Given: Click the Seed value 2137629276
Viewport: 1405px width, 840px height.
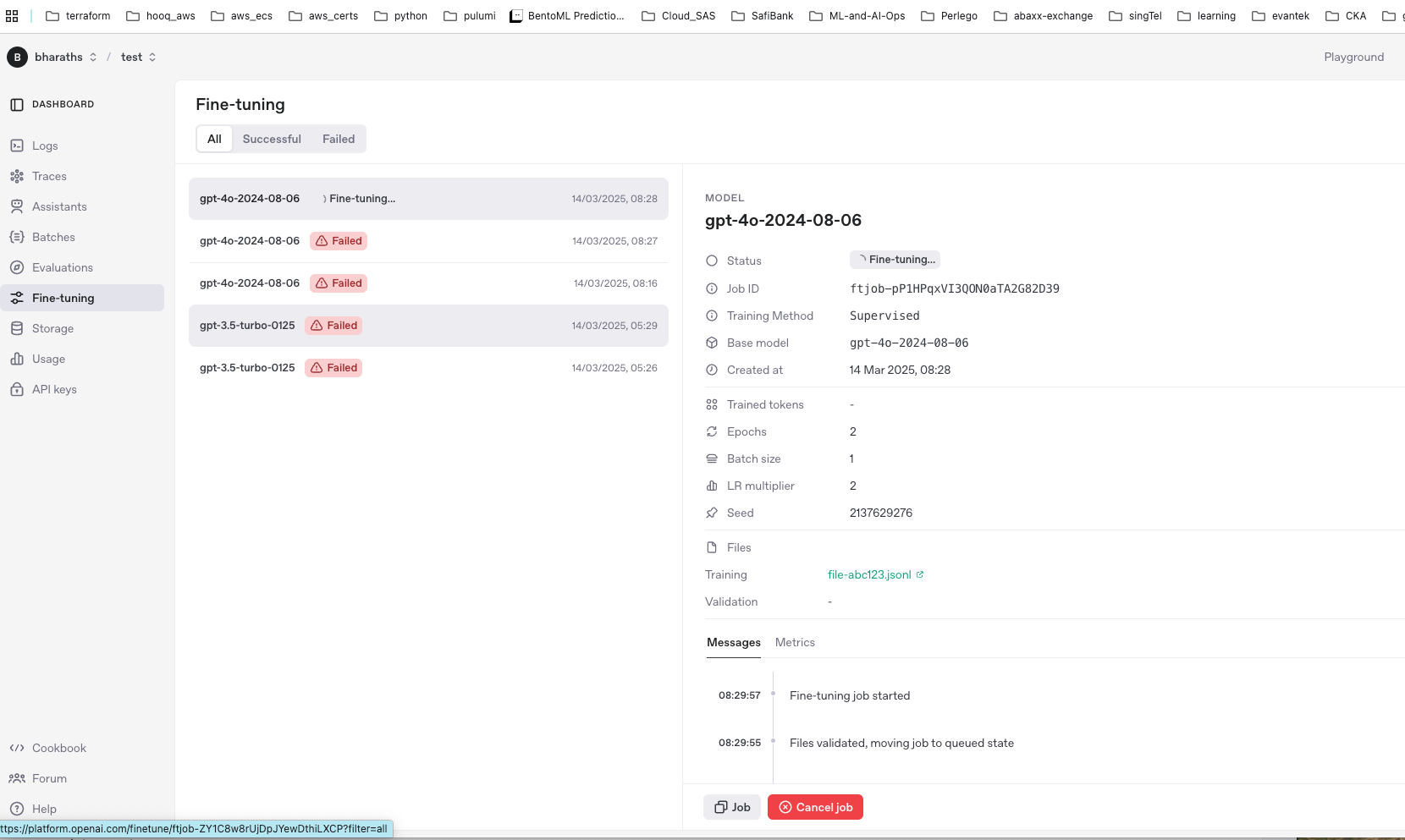Looking at the screenshot, I should pos(881,513).
